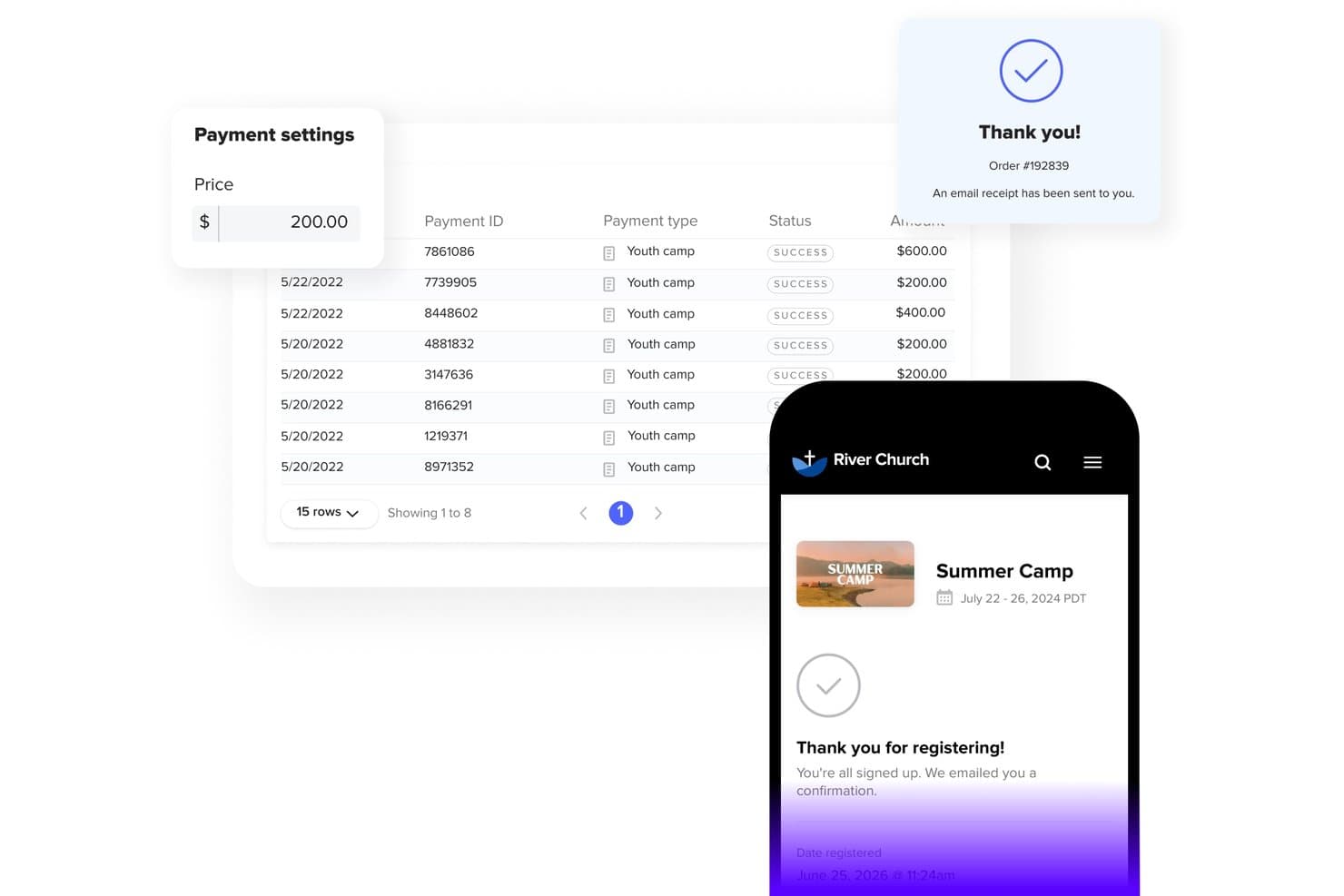Click the blue checkmark icon in Thank you card

point(1031,71)
